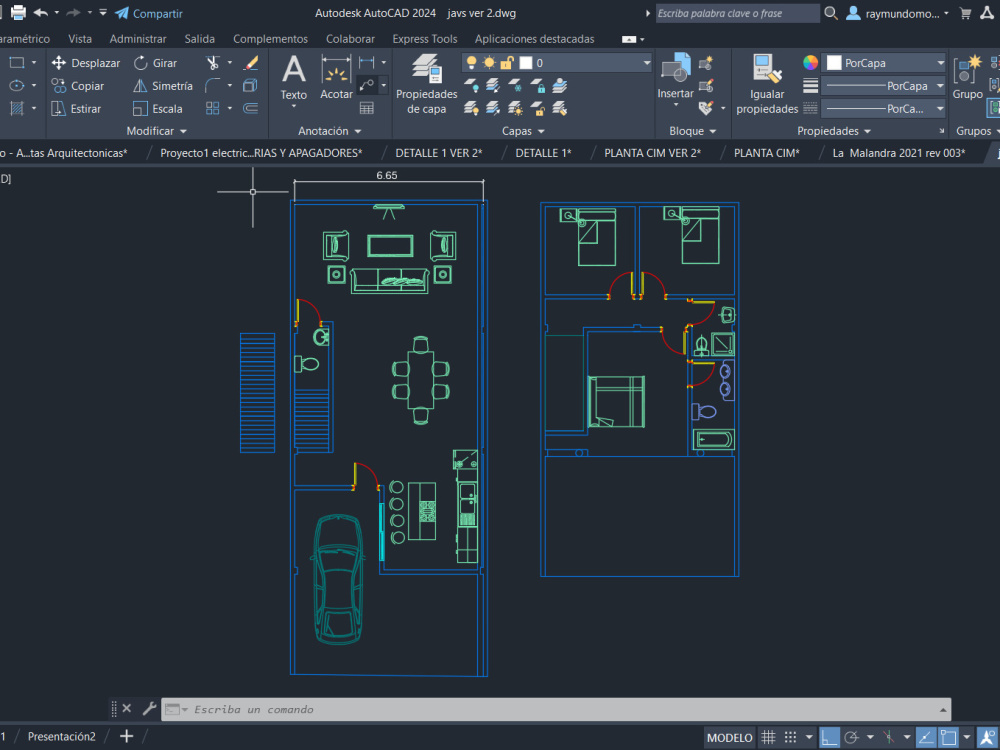Select the Estirar (stretch) tool
Image resolution: width=1000 pixels, height=750 pixels.
pyautogui.click(x=76, y=109)
